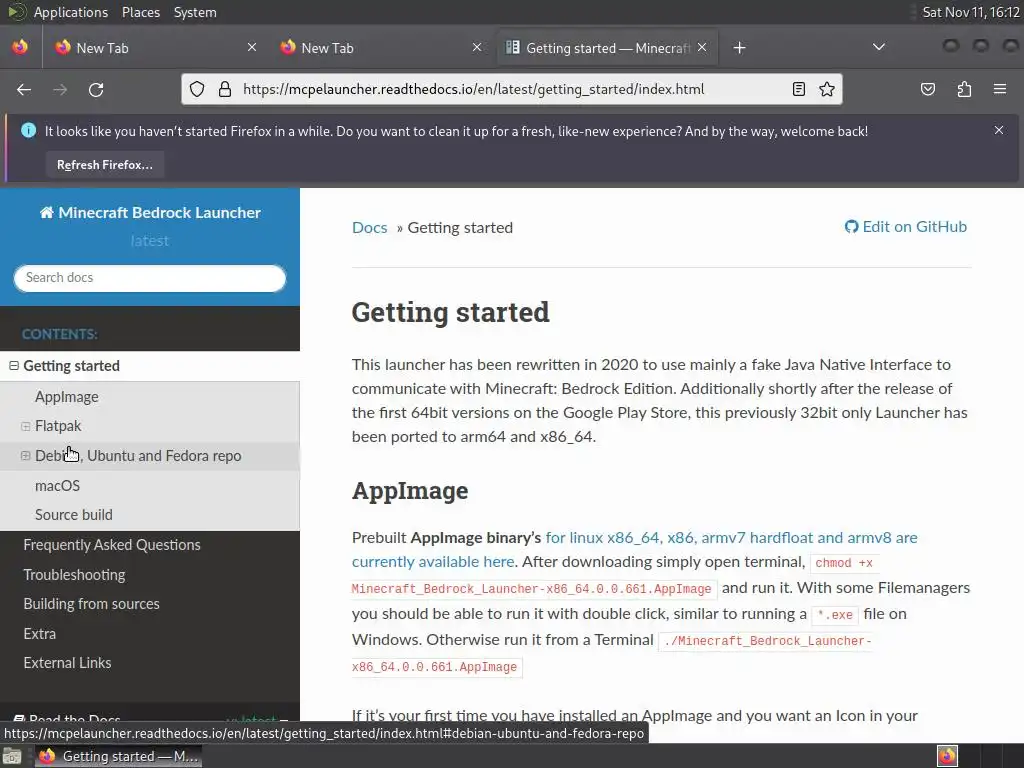Click the AppImage section heading

click(410, 490)
